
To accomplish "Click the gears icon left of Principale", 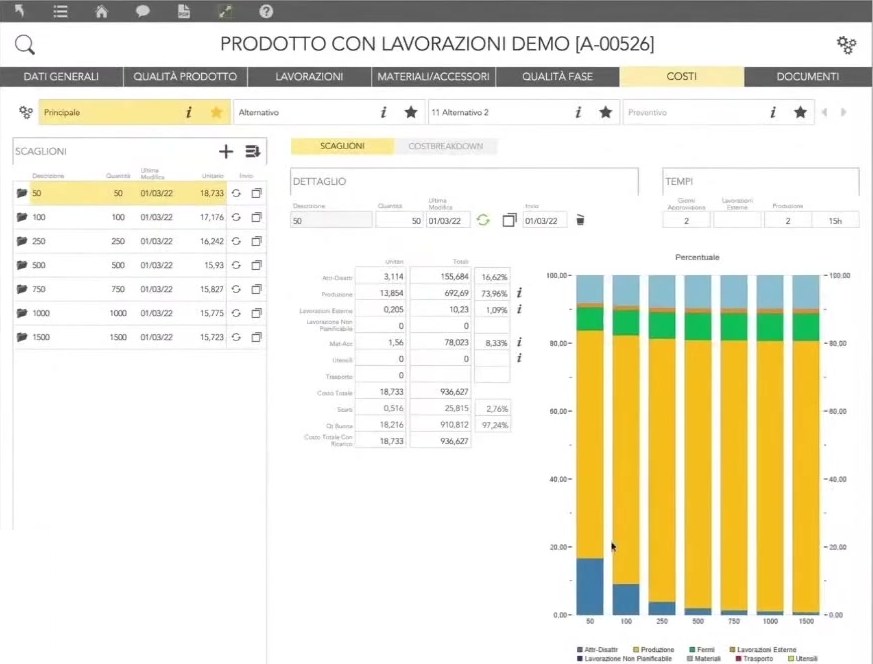I will [x=26, y=112].
